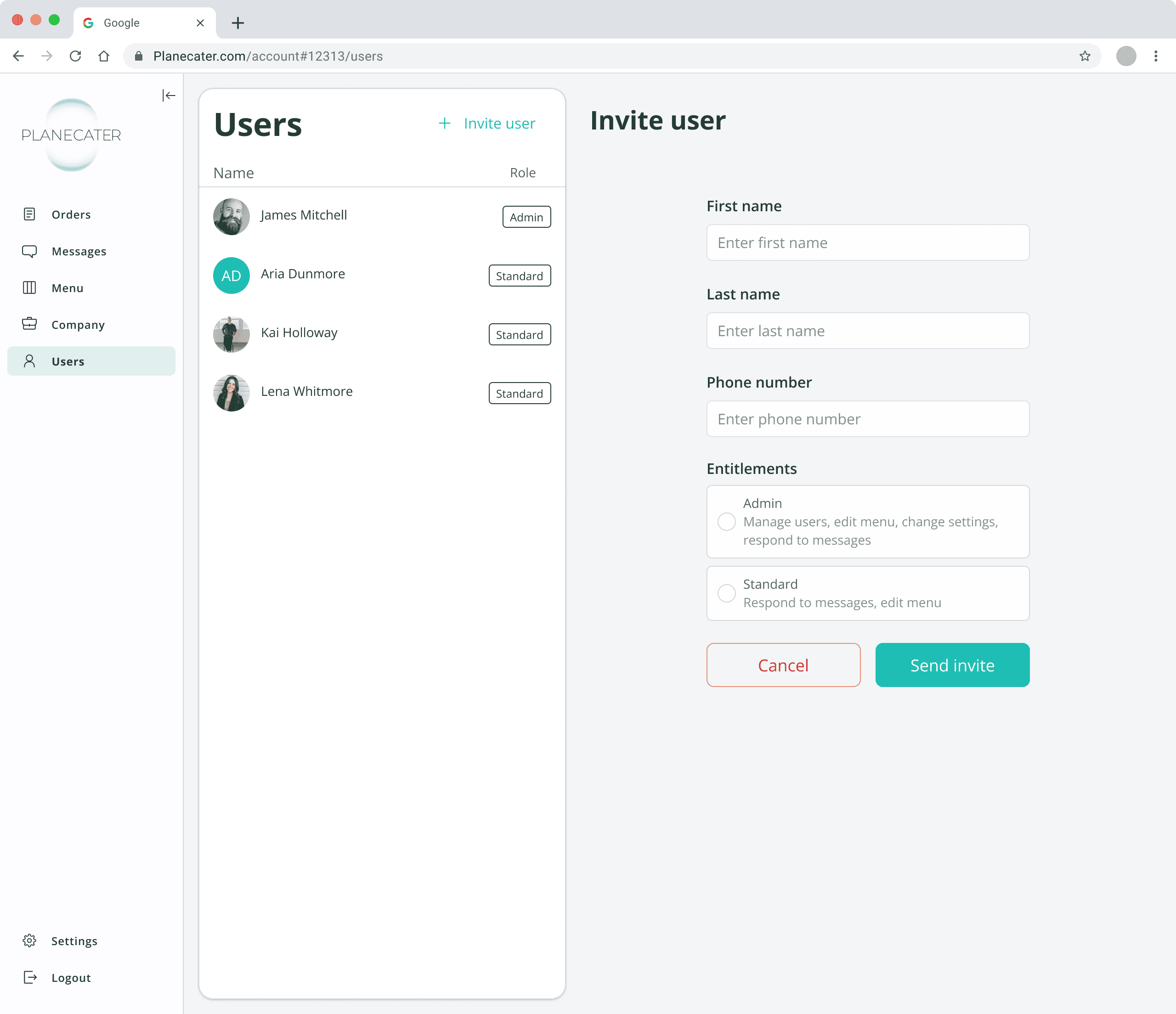
Task: Open Orders from the sidebar
Action: point(71,214)
